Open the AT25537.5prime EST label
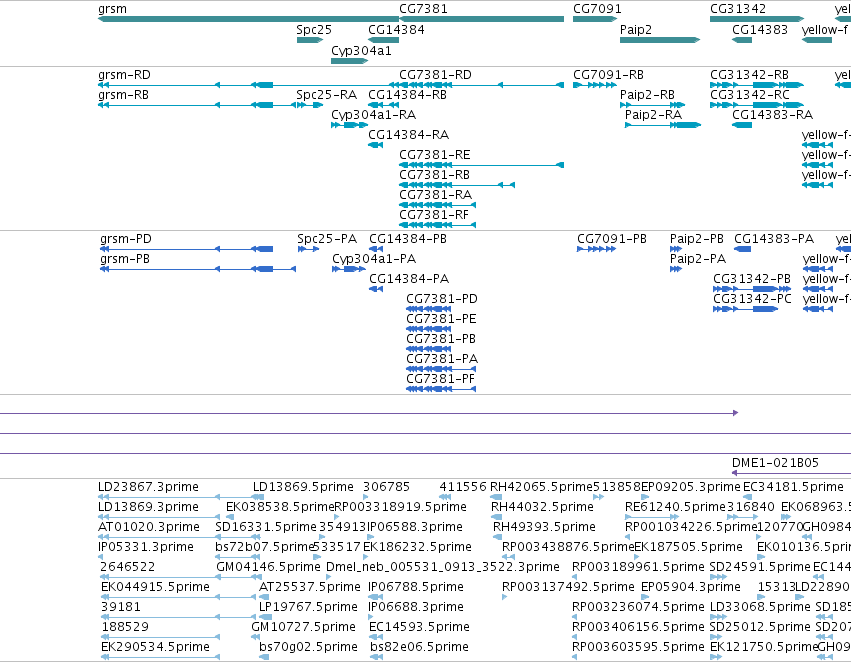The height and width of the screenshot is (662, 851). pos(309,588)
